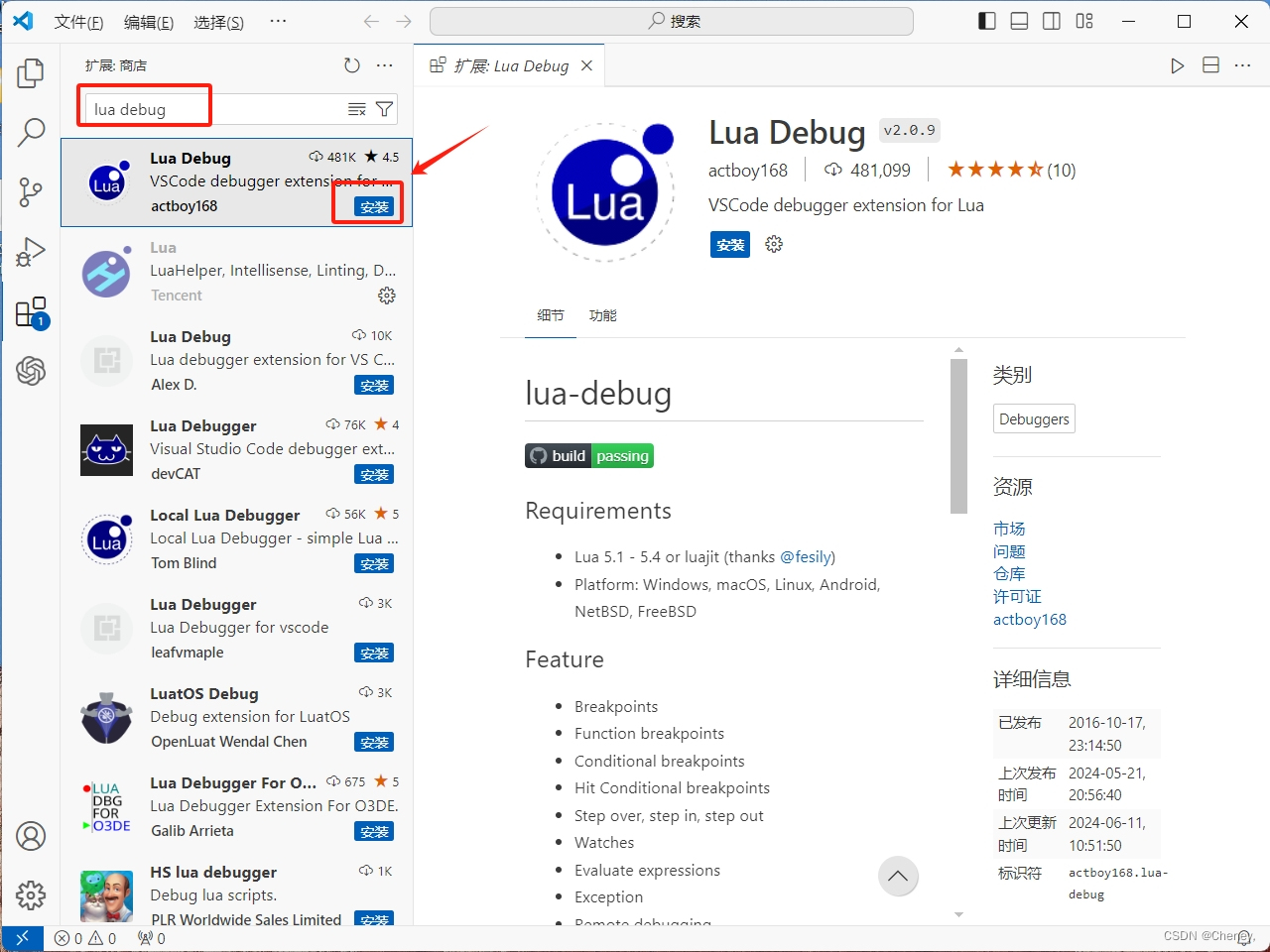Open the Search view in activity bar
1270x952 pixels.
(x=31, y=132)
